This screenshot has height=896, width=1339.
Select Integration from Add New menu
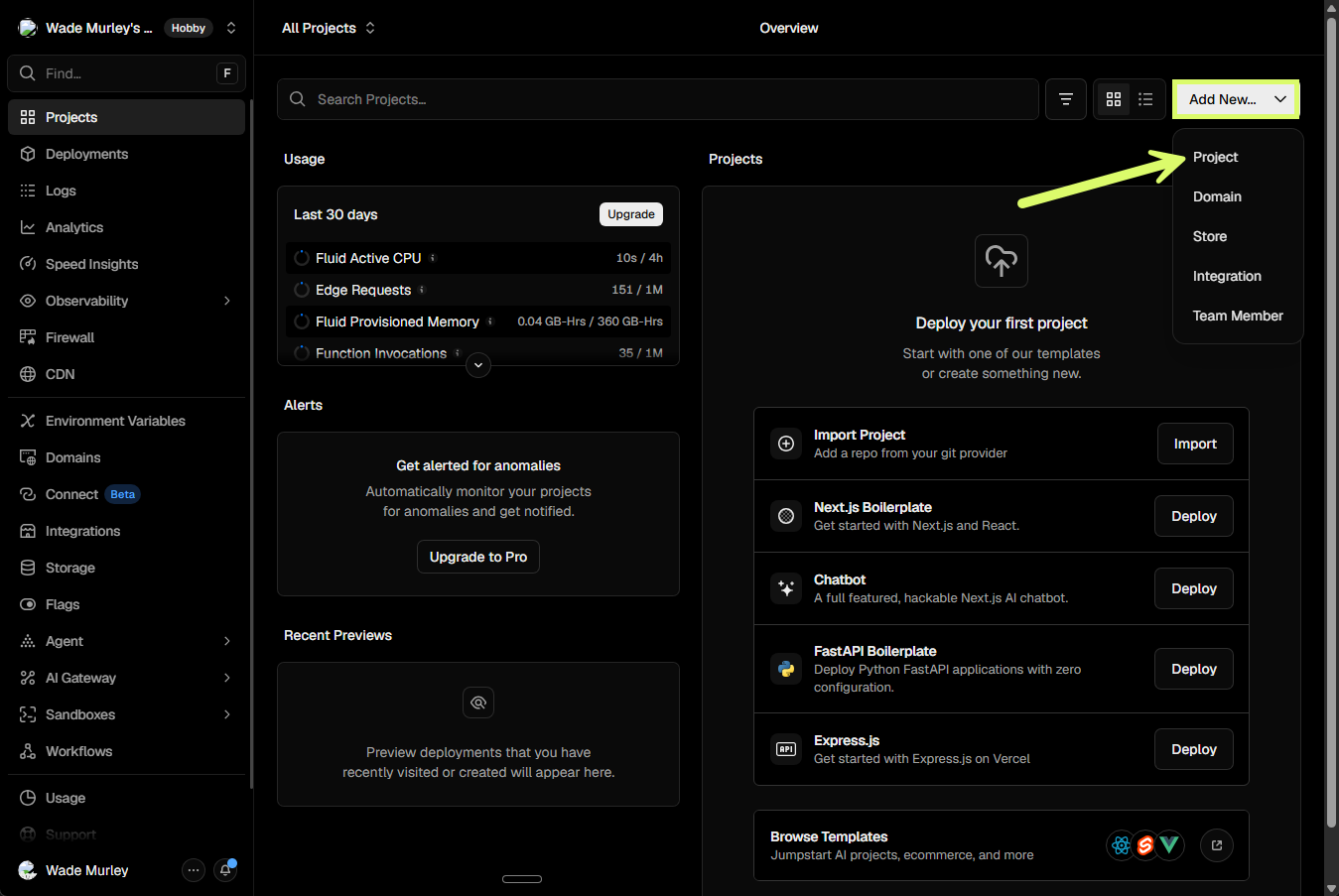click(1238, 276)
